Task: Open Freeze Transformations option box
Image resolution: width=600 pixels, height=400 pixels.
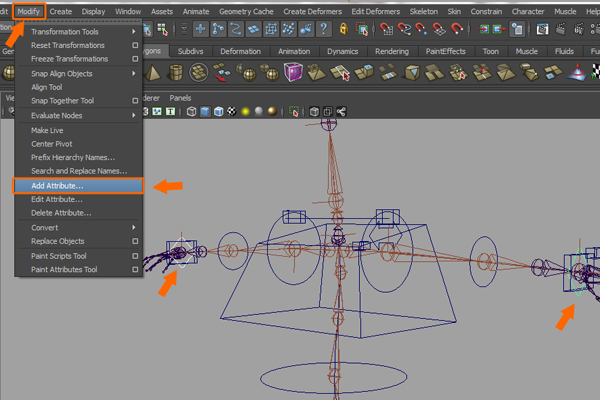Action: tap(135, 59)
